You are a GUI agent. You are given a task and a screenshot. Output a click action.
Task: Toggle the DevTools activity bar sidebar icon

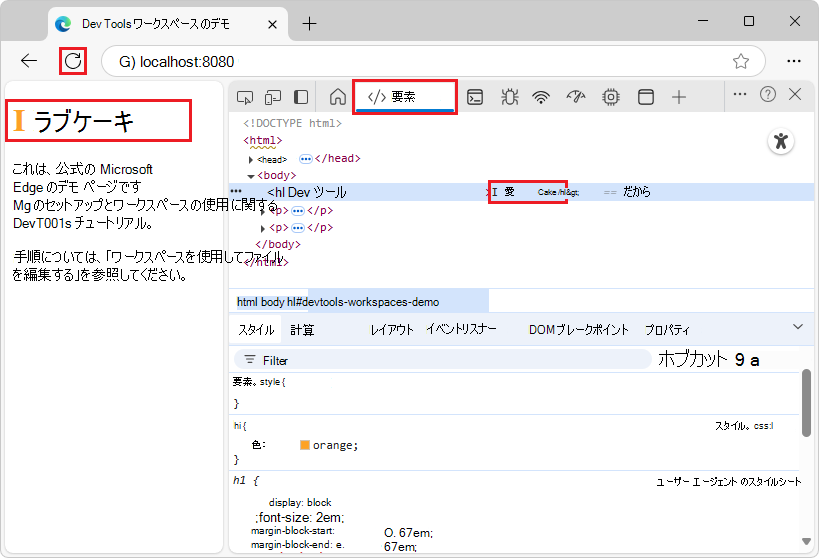click(301, 97)
